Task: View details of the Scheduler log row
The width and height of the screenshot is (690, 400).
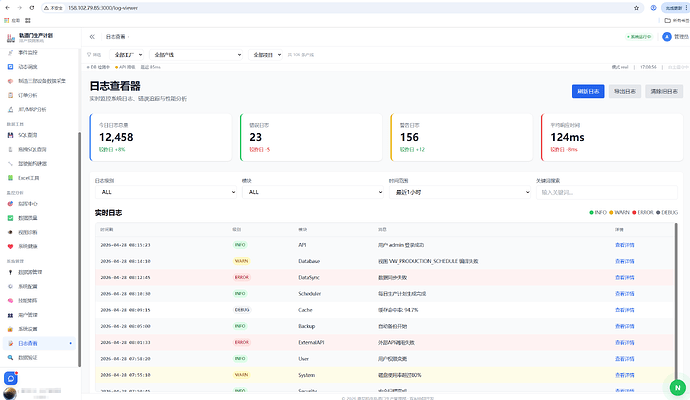Action: [624, 294]
